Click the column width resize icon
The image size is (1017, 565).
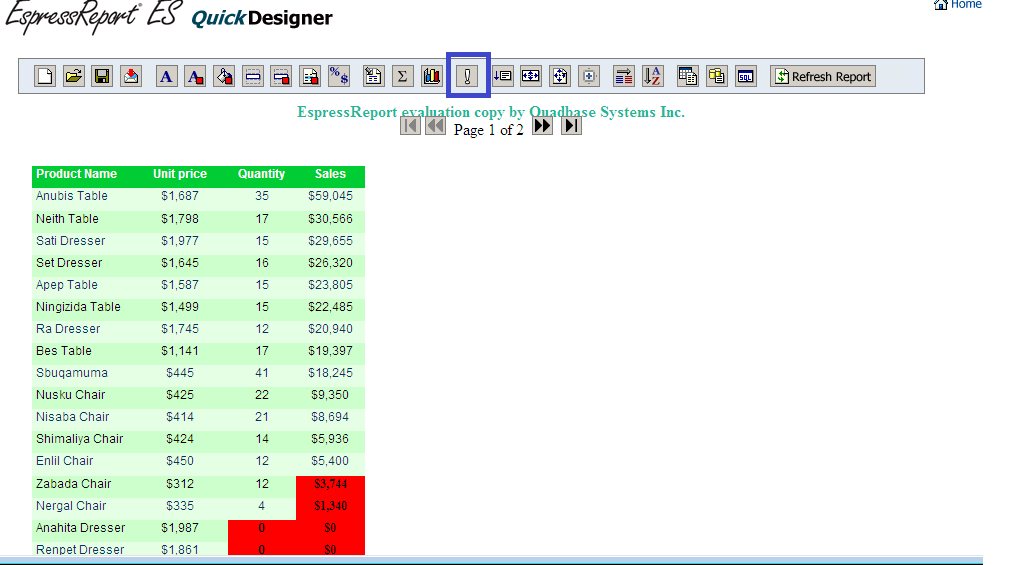[x=531, y=77]
